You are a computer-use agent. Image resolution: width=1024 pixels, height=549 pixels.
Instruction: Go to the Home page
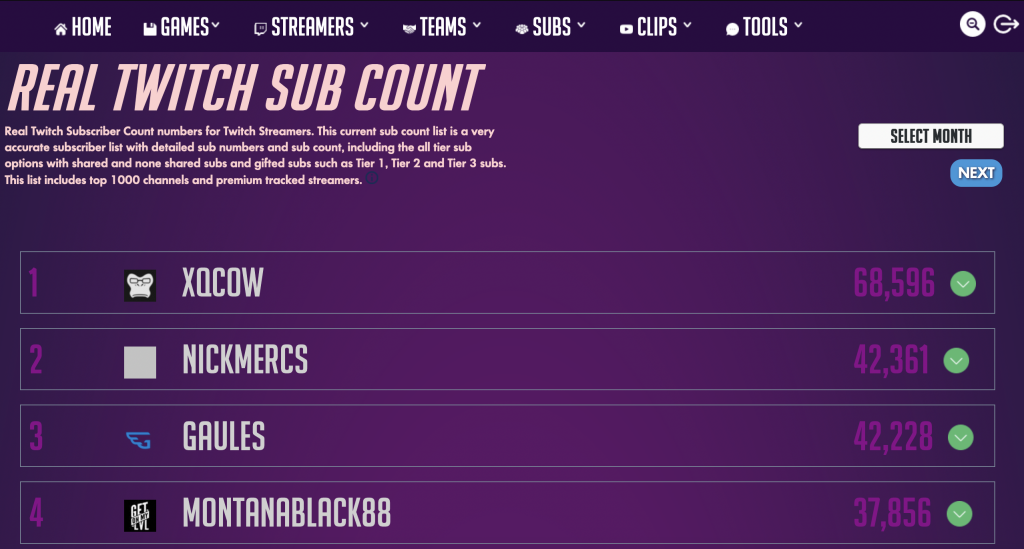pos(83,27)
